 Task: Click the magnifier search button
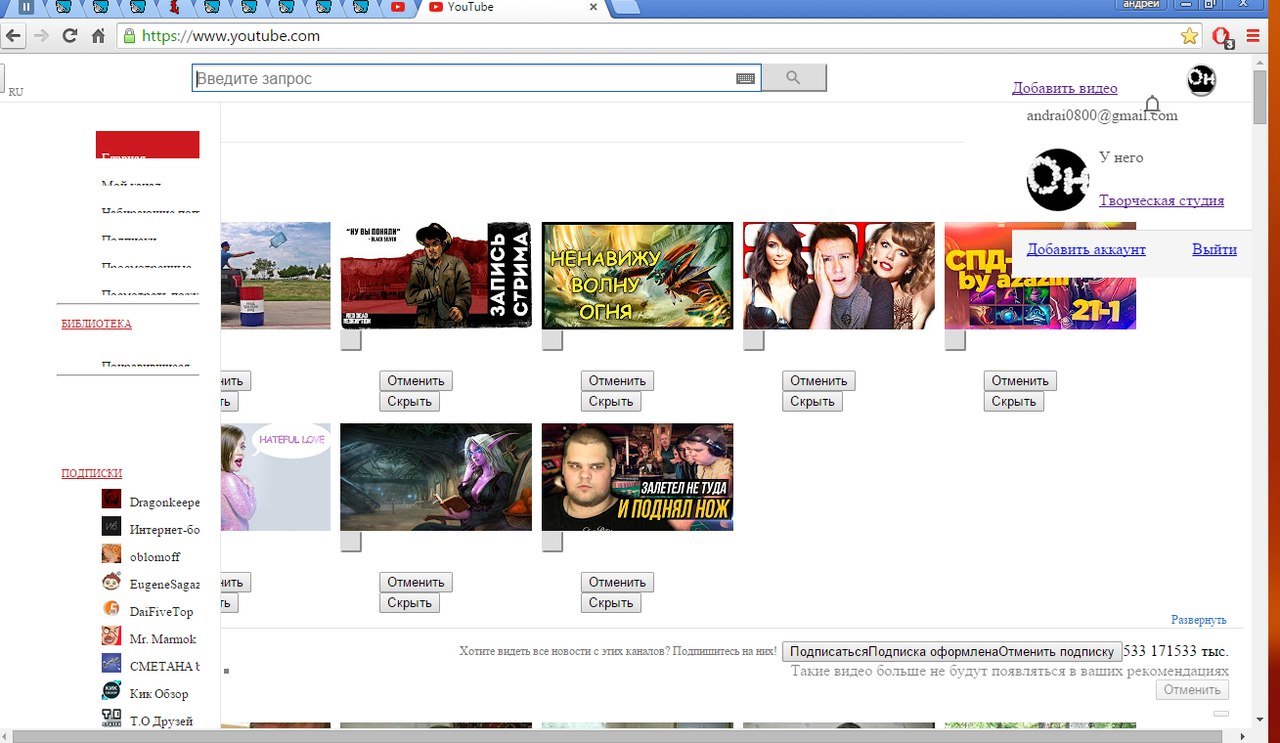[x=794, y=78]
